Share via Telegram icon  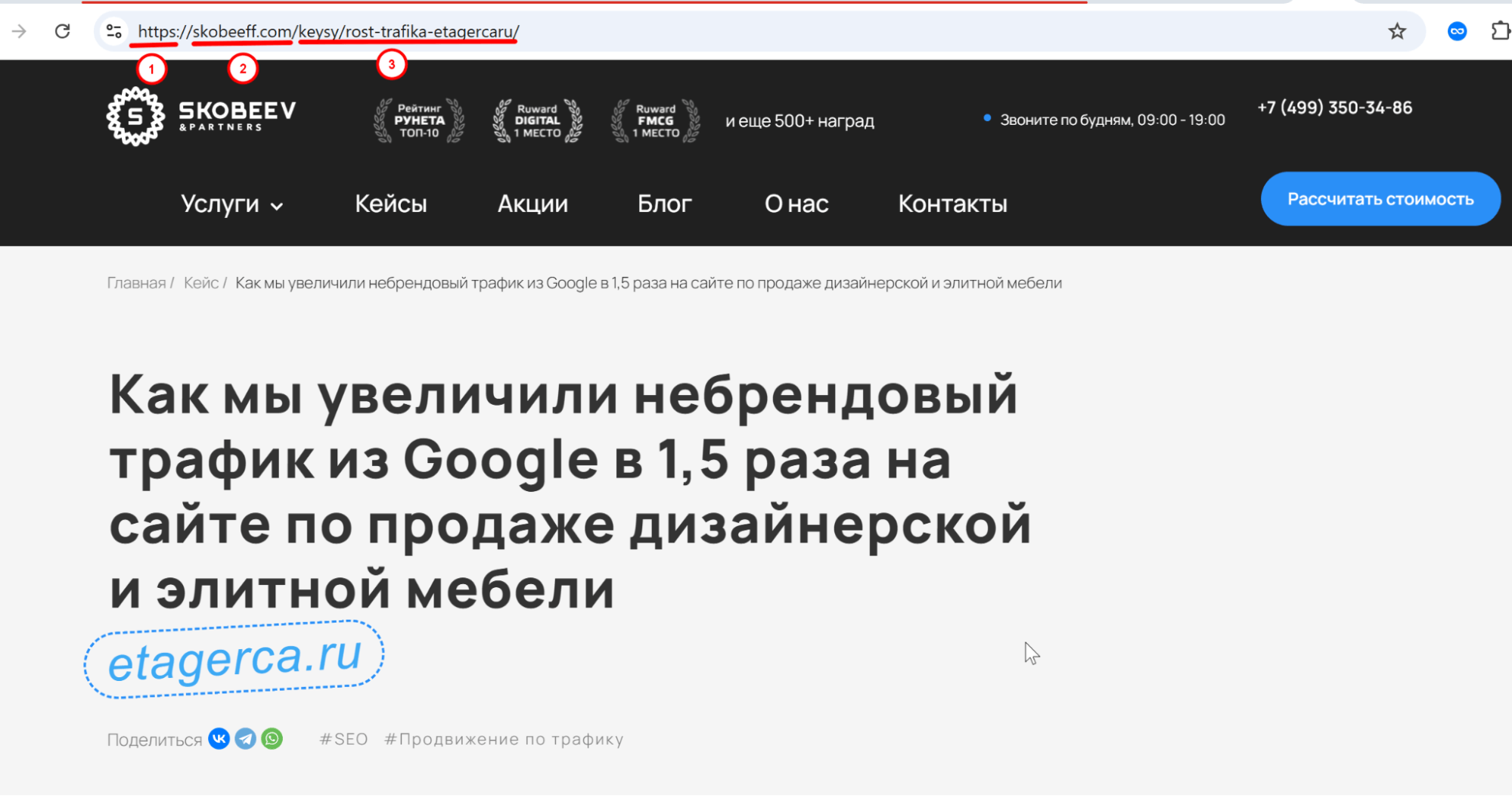(x=245, y=738)
